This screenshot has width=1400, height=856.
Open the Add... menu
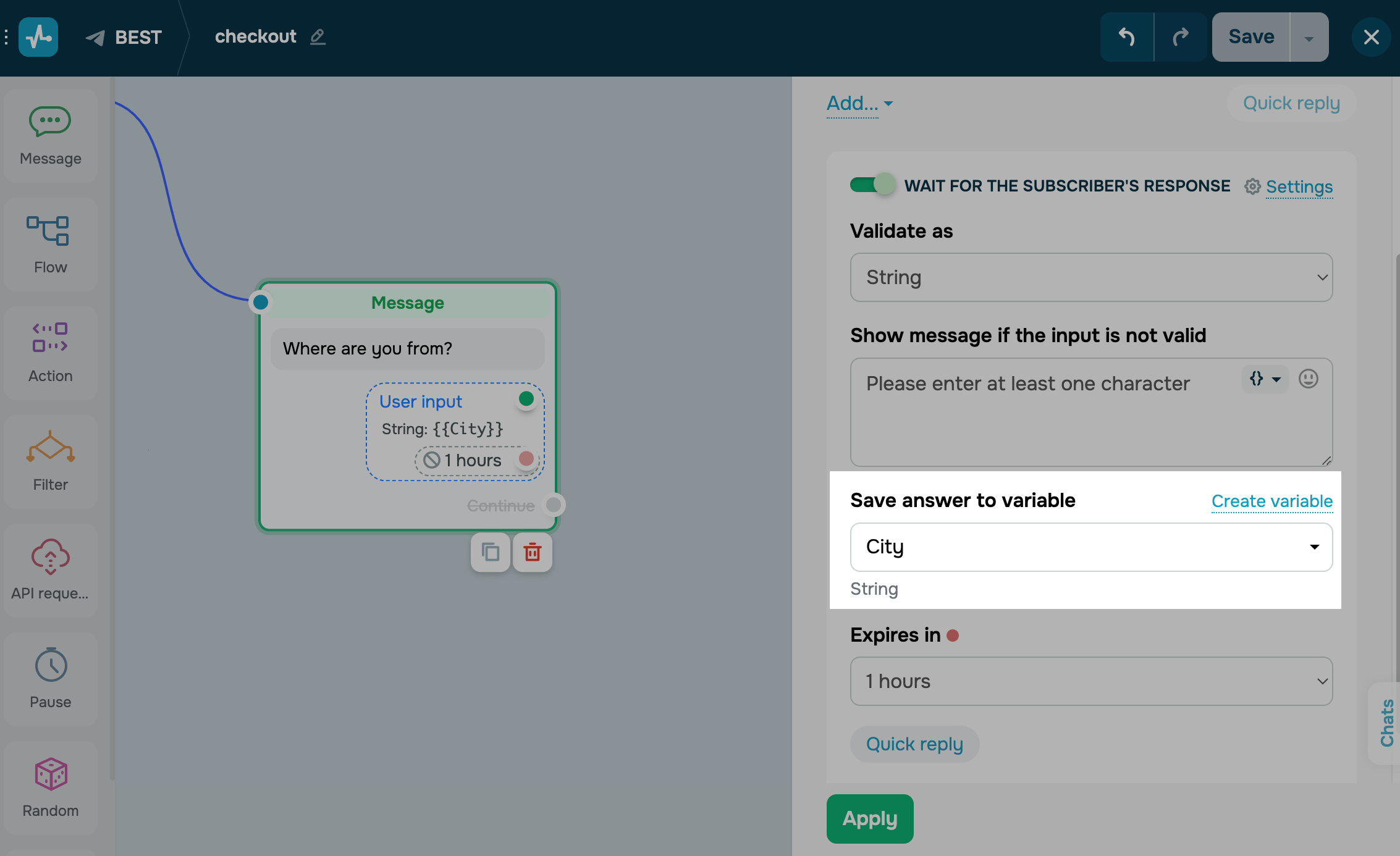click(x=859, y=103)
